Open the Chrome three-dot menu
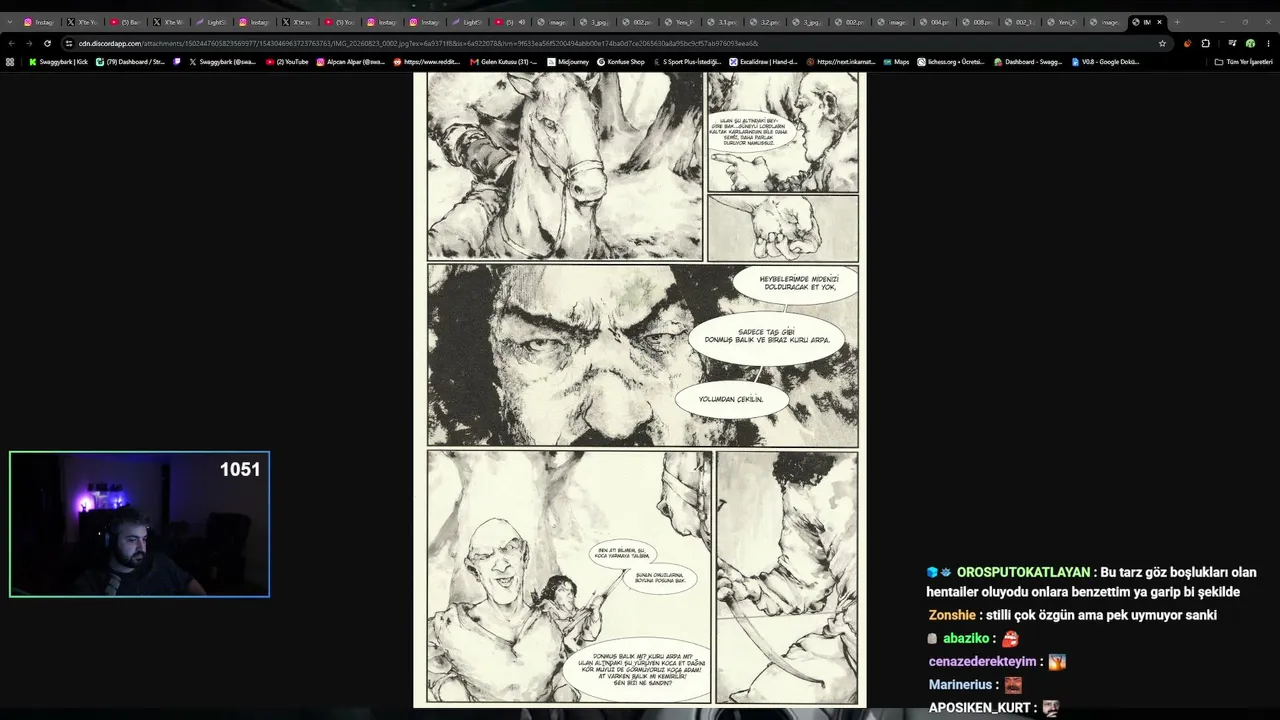The height and width of the screenshot is (720, 1280). click(x=1268, y=43)
